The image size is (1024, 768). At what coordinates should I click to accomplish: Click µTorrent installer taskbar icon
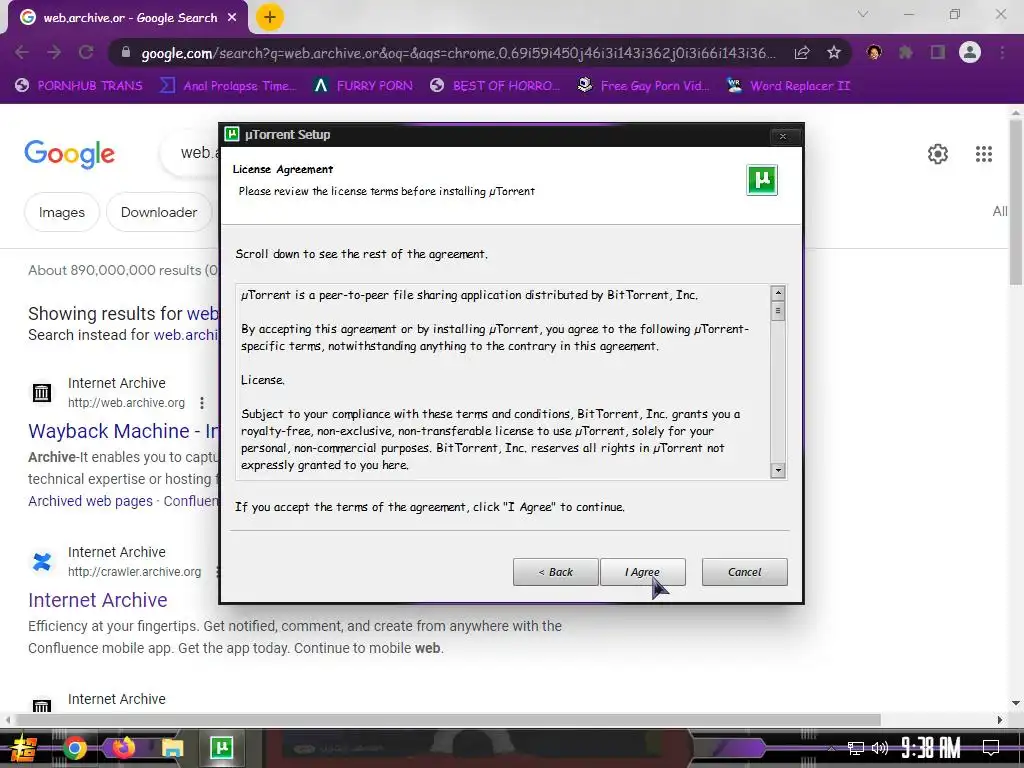point(221,748)
